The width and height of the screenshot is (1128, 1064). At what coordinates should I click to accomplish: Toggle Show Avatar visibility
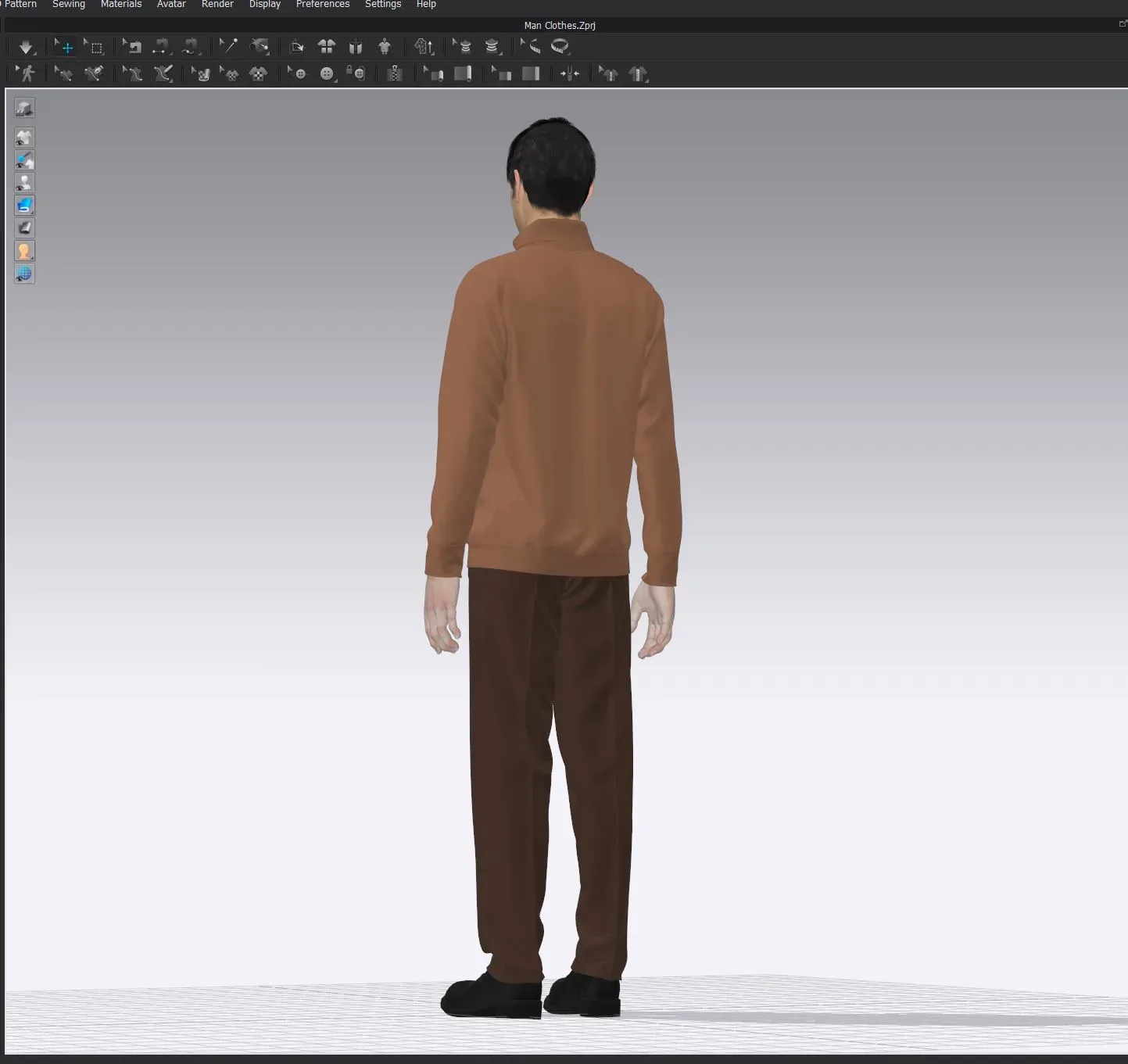point(24,183)
